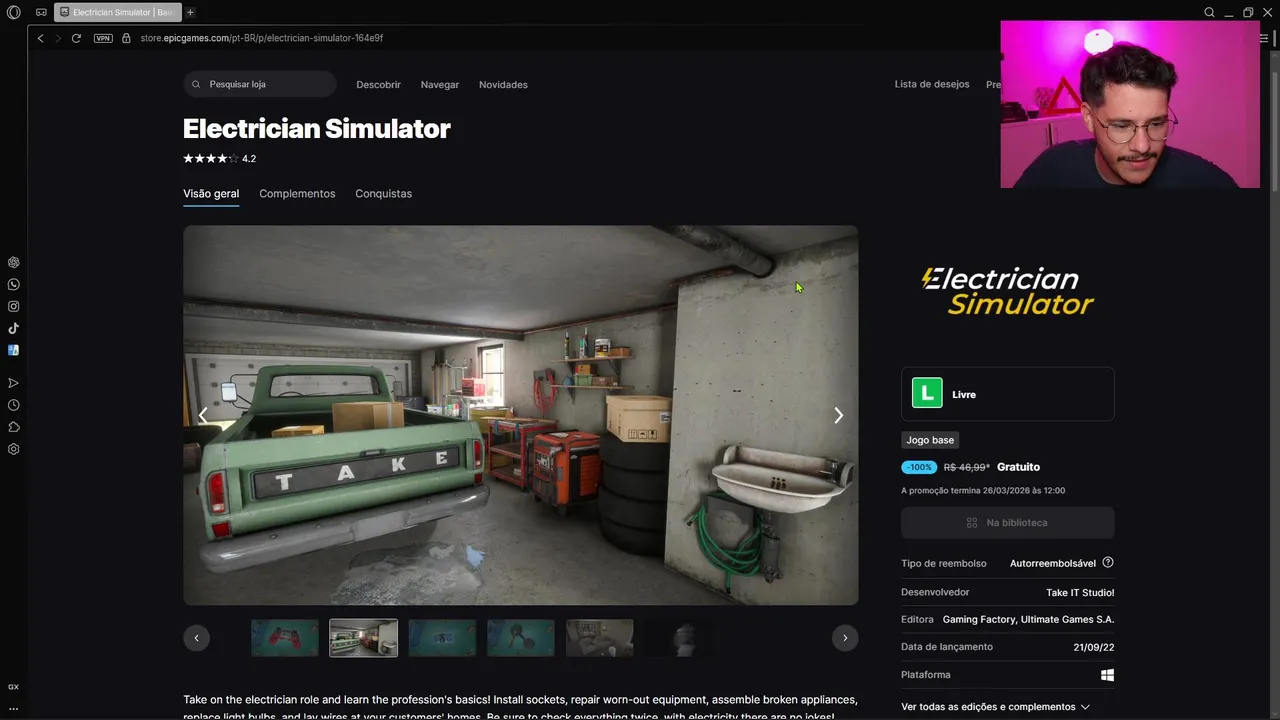1280x720 pixels.
Task: Select the highlighted garage truck thumbnail
Action: tap(364, 638)
